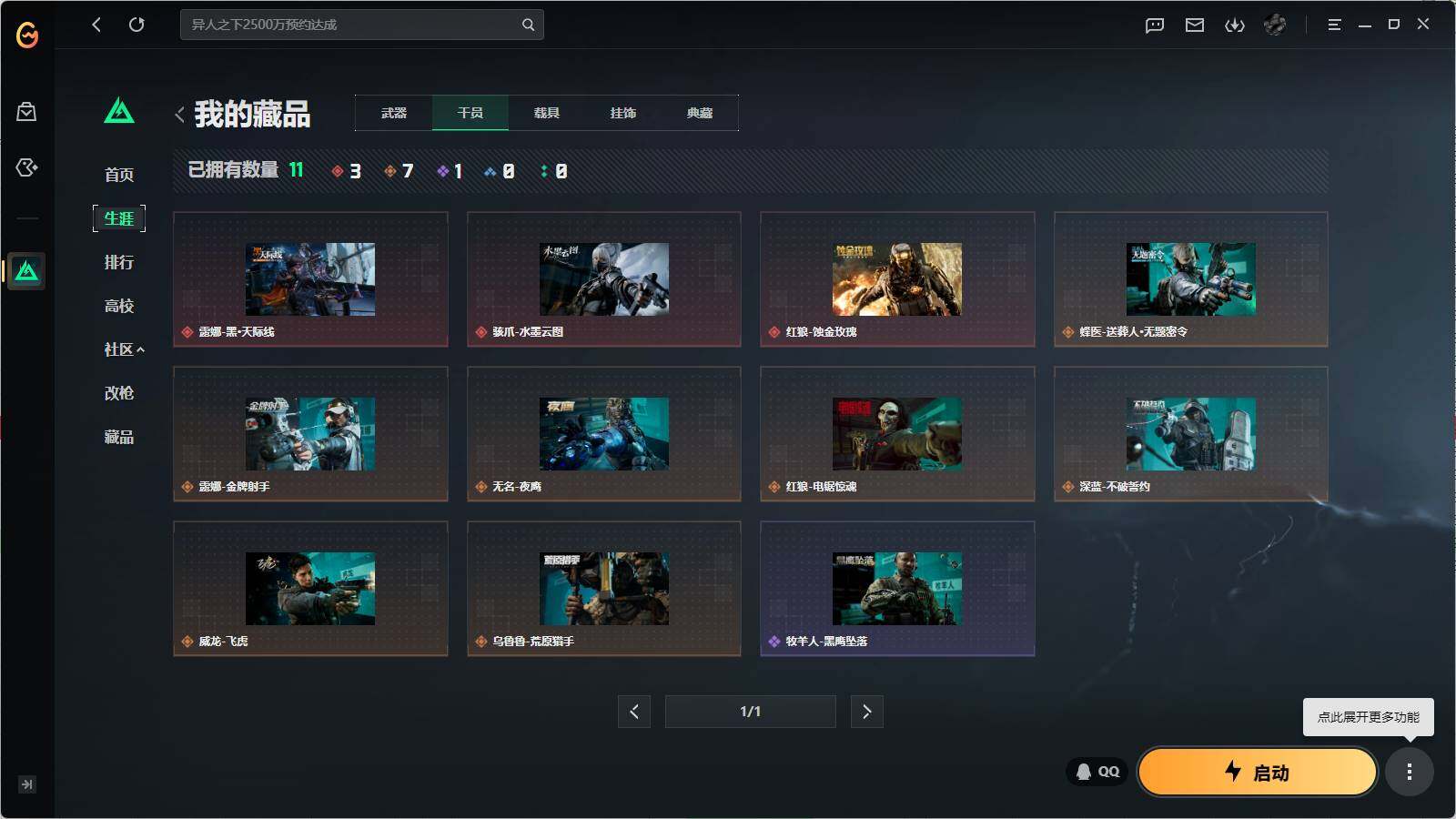Click the blue rarity count 0
This screenshot has height=819, width=1456.
(500, 171)
